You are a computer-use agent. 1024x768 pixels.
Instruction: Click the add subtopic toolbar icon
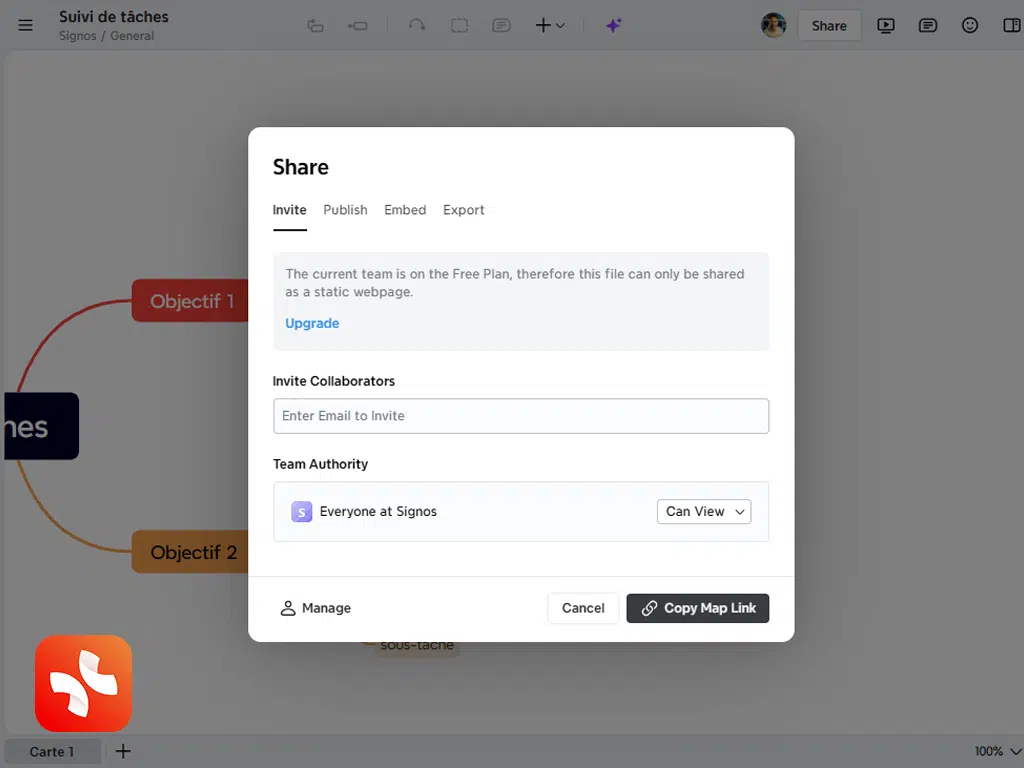coord(358,26)
